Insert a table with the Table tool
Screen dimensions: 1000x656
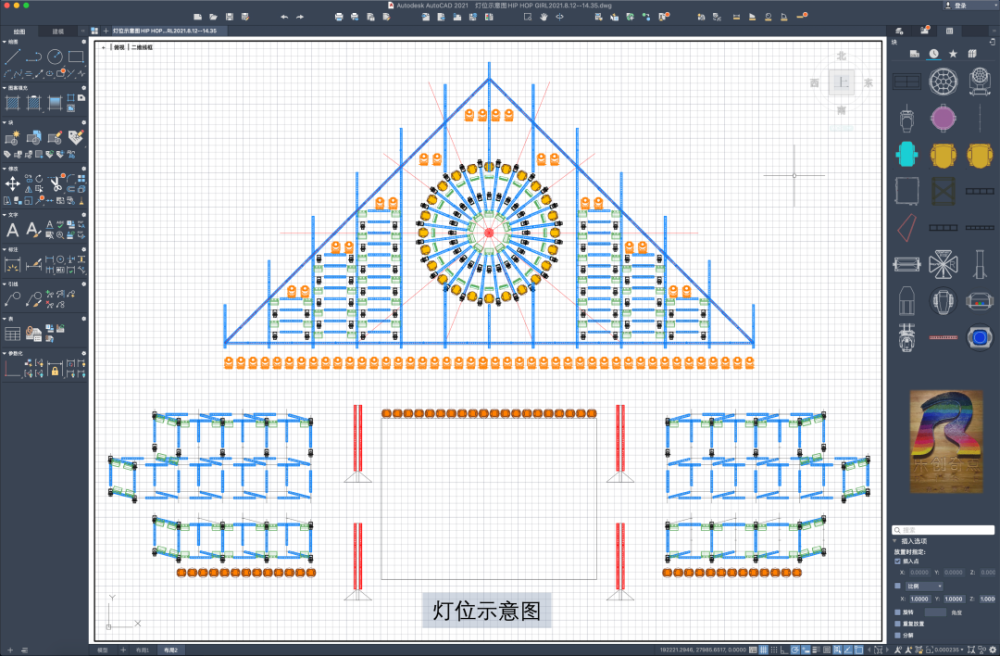tap(12, 333)
